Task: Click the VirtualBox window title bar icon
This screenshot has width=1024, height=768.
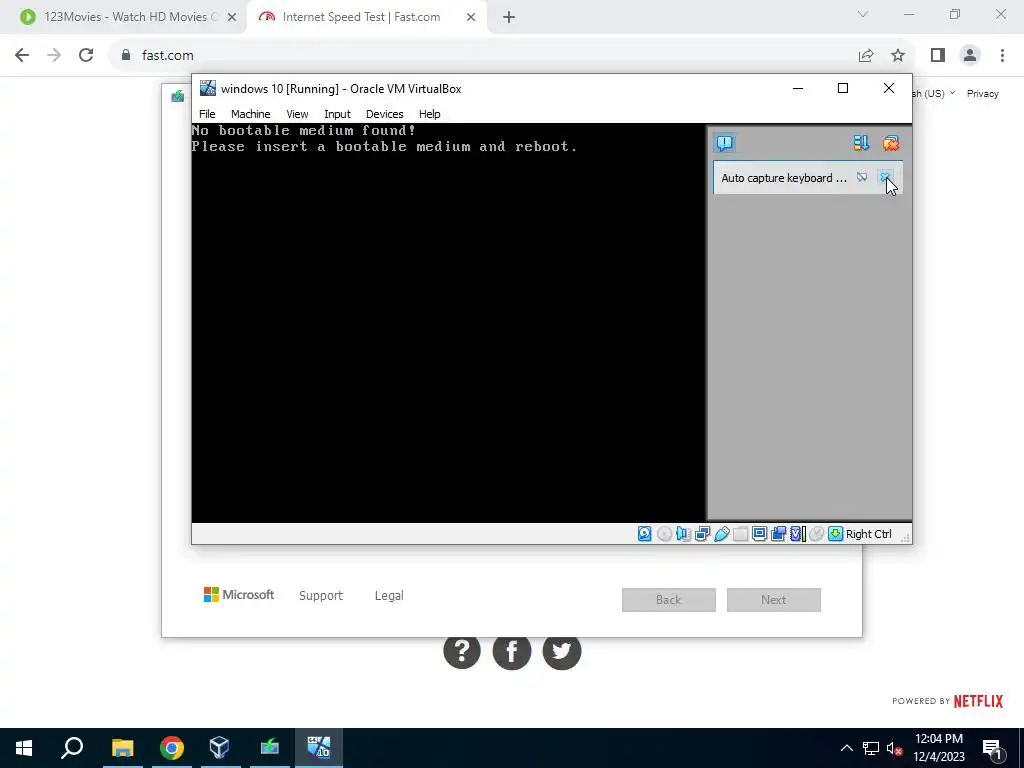Action: [x=208, y=88]
